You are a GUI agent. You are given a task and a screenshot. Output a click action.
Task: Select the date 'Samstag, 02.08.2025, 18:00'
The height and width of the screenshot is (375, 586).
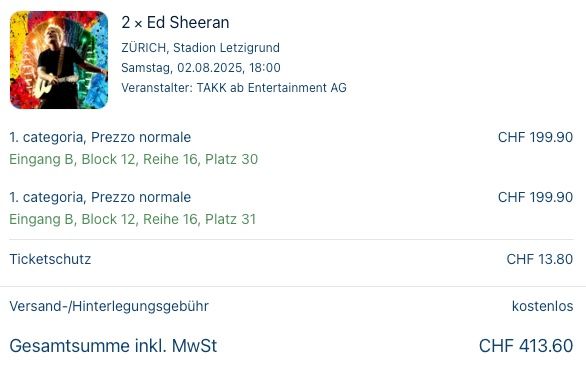pos(201,68)
